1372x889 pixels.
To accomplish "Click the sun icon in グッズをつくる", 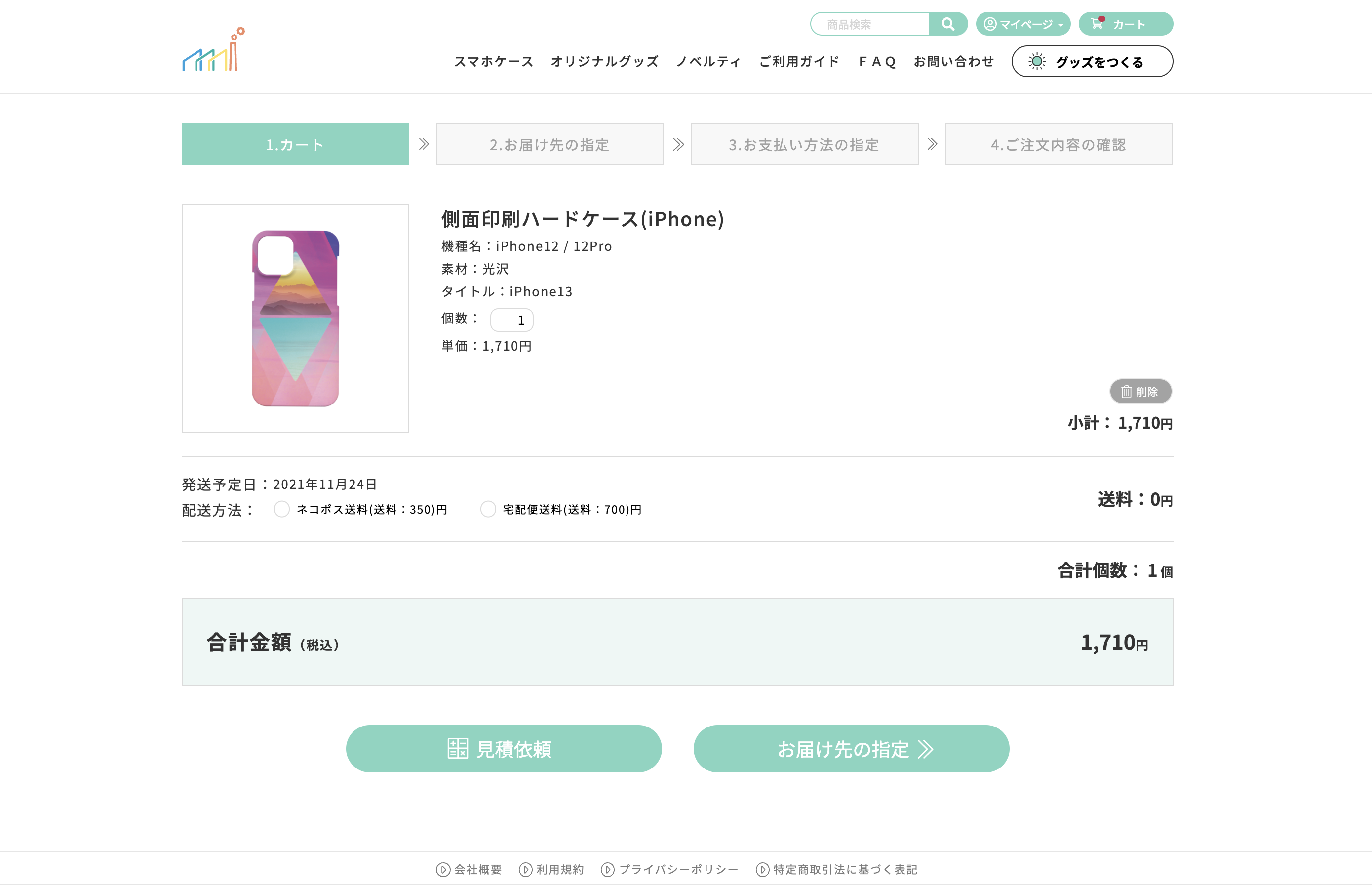I will 1037,61.
